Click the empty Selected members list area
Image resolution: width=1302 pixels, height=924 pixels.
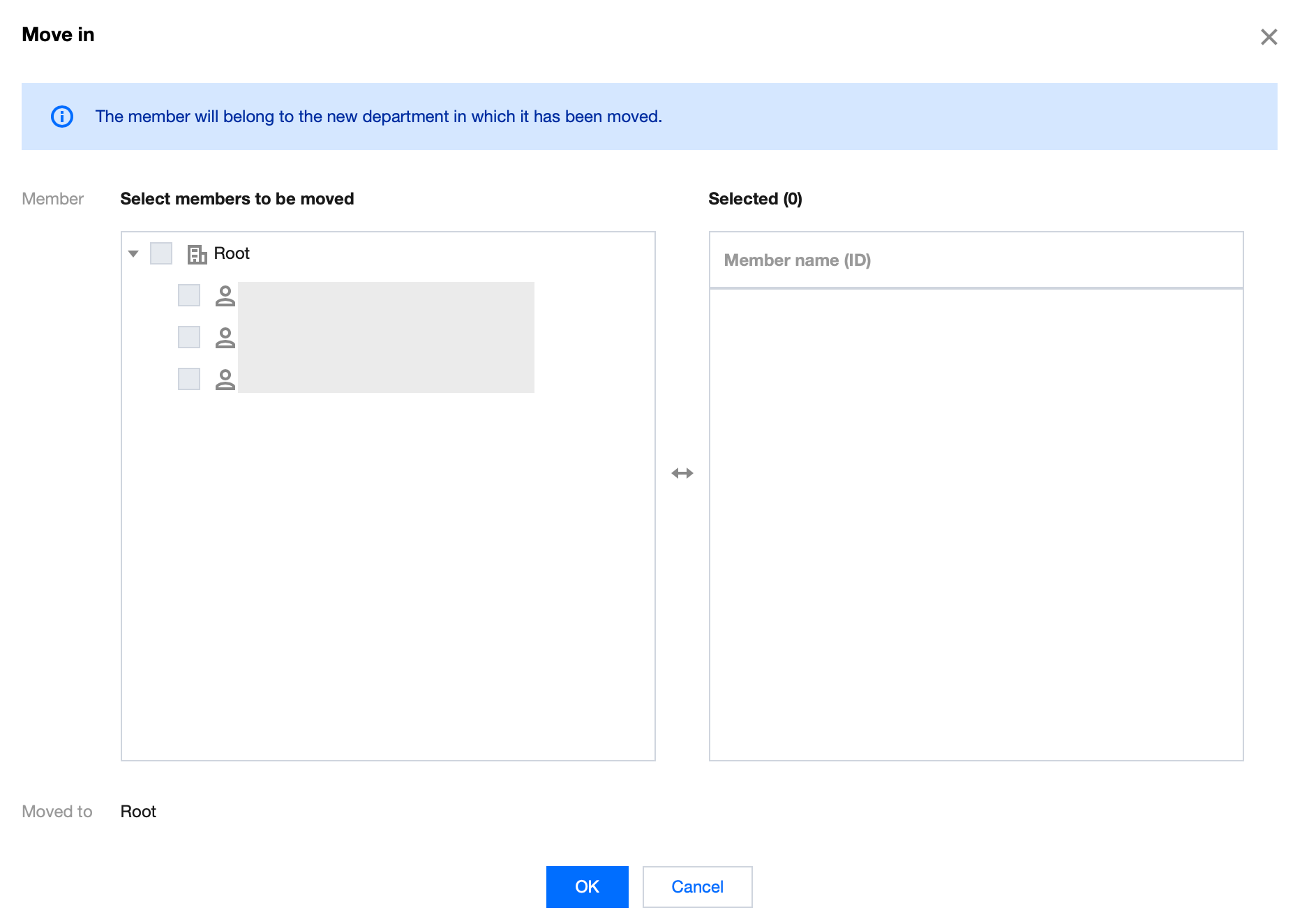point(975,523)
